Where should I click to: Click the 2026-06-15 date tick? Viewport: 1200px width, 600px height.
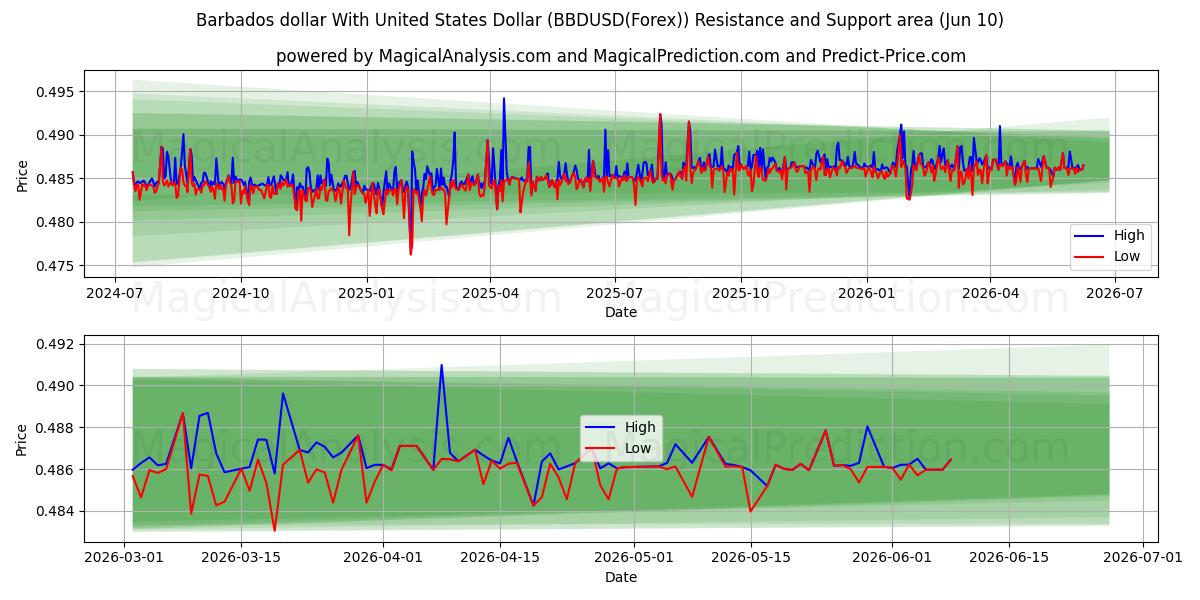1010,559
